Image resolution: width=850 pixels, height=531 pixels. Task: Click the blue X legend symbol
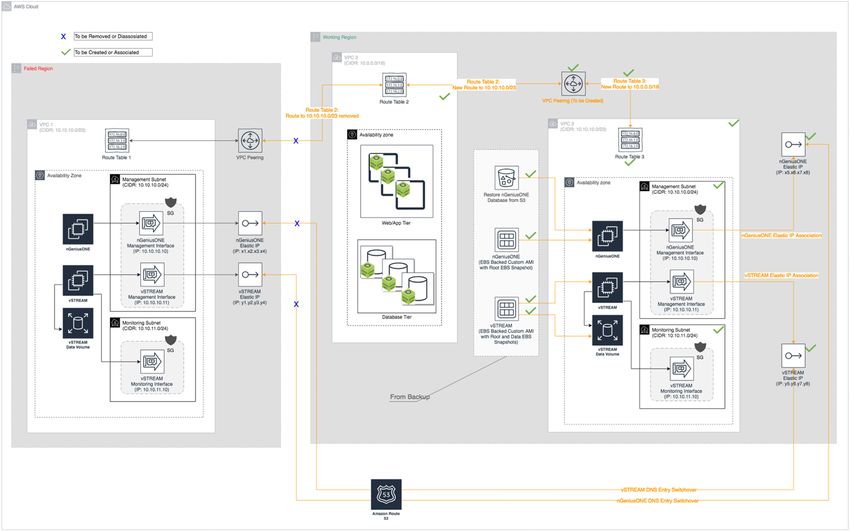pyautogui.click(x=63, y=37)
